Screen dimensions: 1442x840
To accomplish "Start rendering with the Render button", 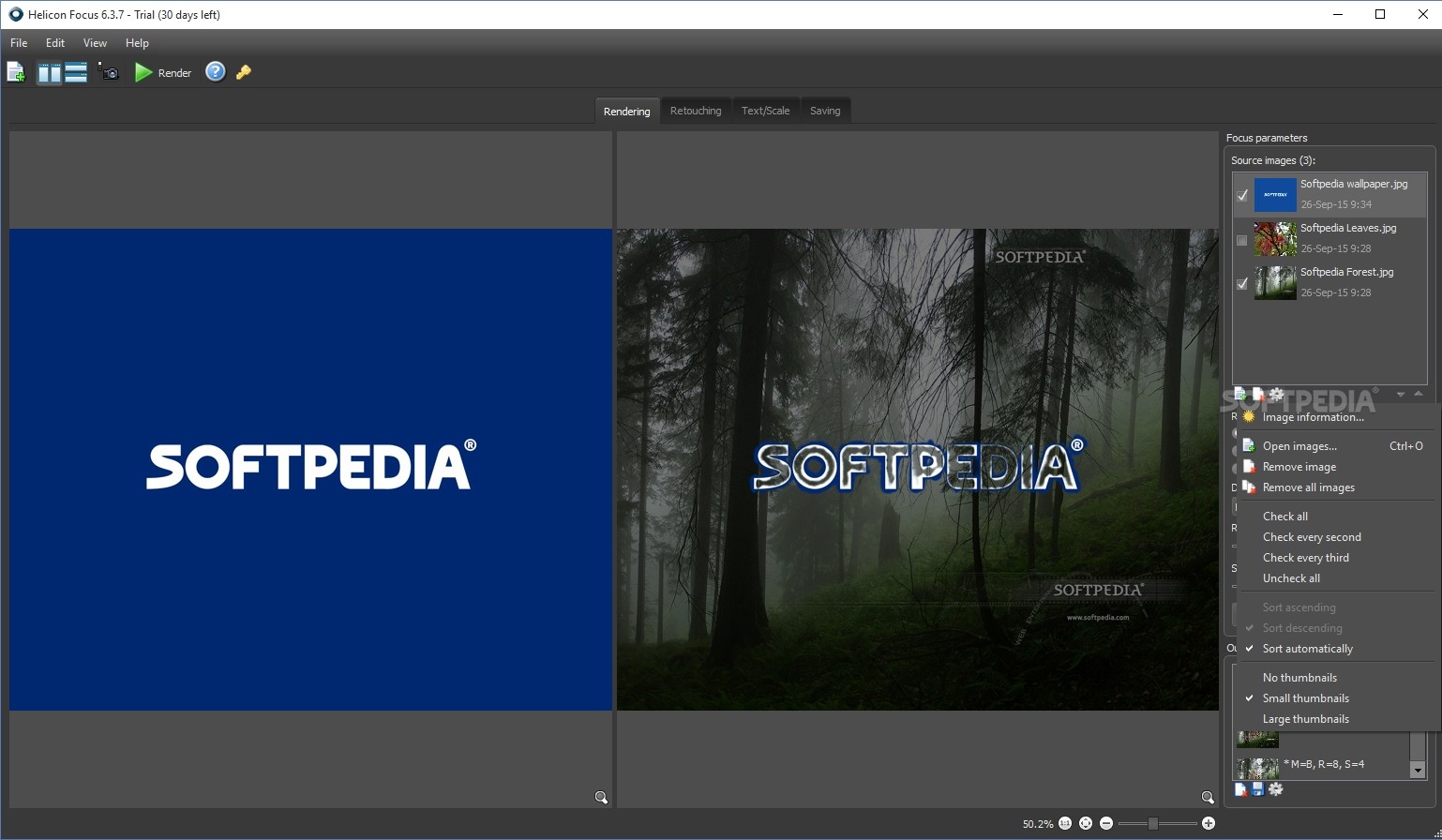I will [163, 72].
